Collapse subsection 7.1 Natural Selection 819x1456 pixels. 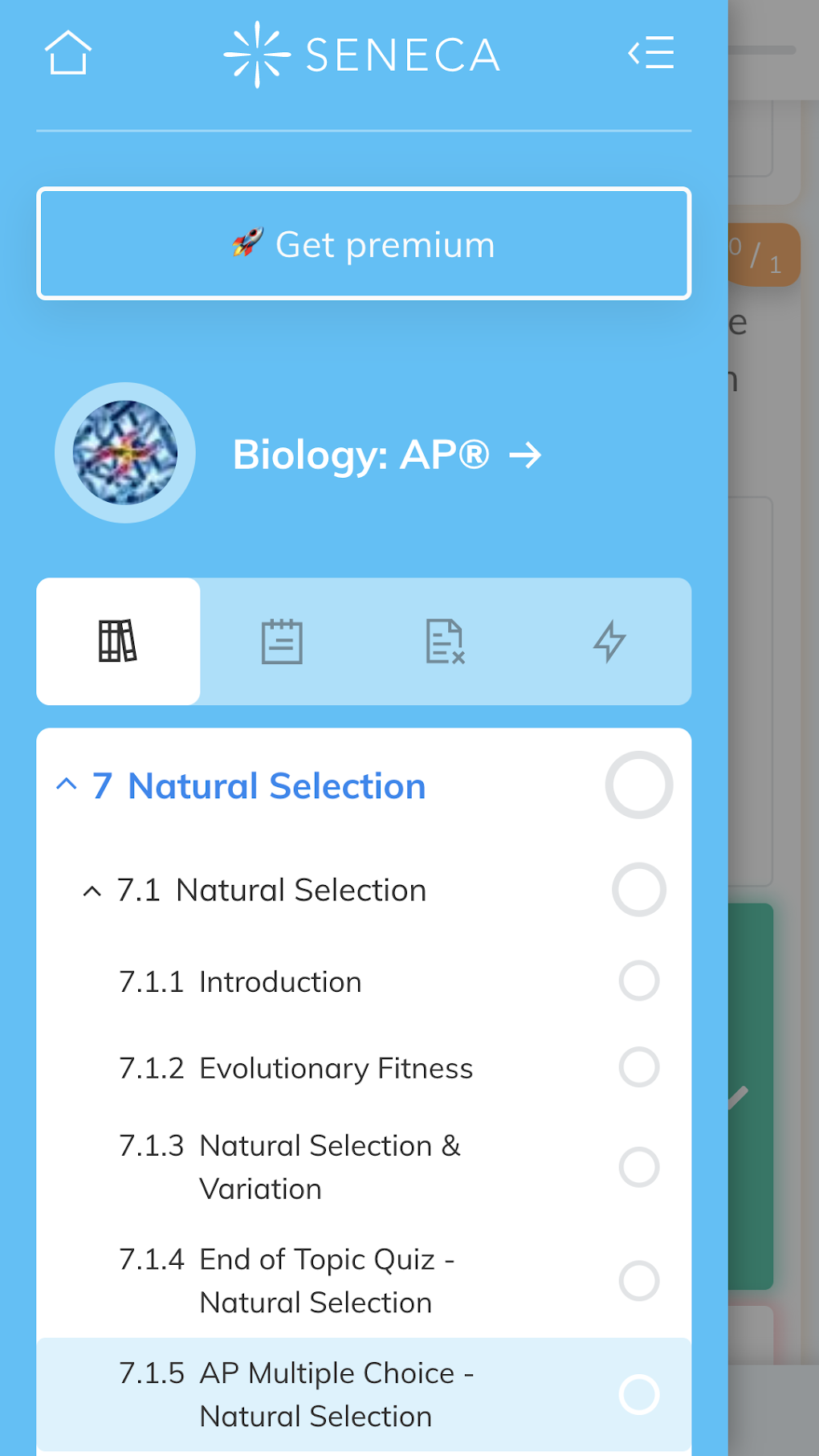(92, 890)
